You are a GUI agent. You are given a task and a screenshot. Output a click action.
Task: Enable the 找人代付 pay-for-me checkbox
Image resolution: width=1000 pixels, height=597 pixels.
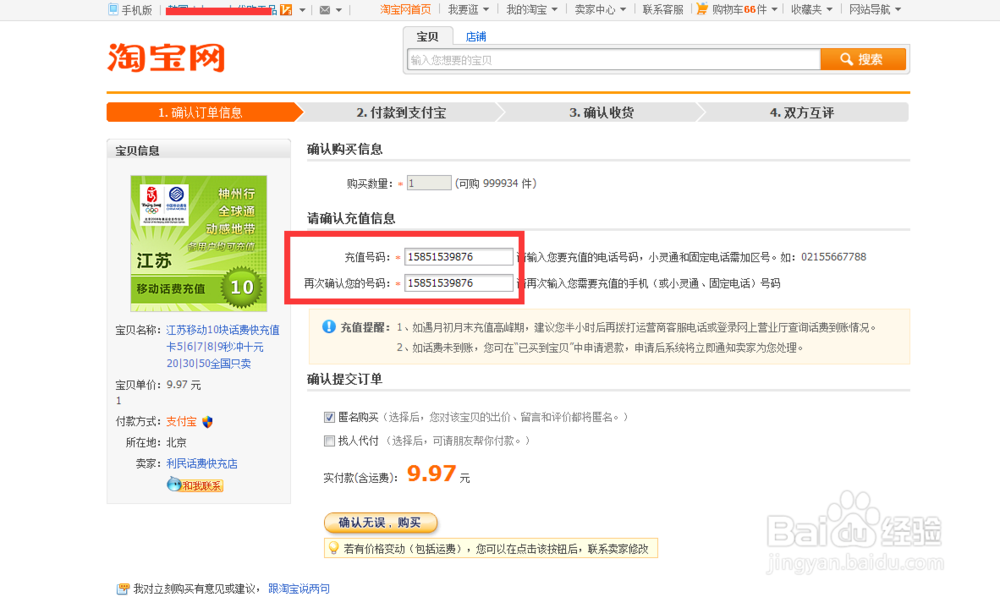coord(329,440)
